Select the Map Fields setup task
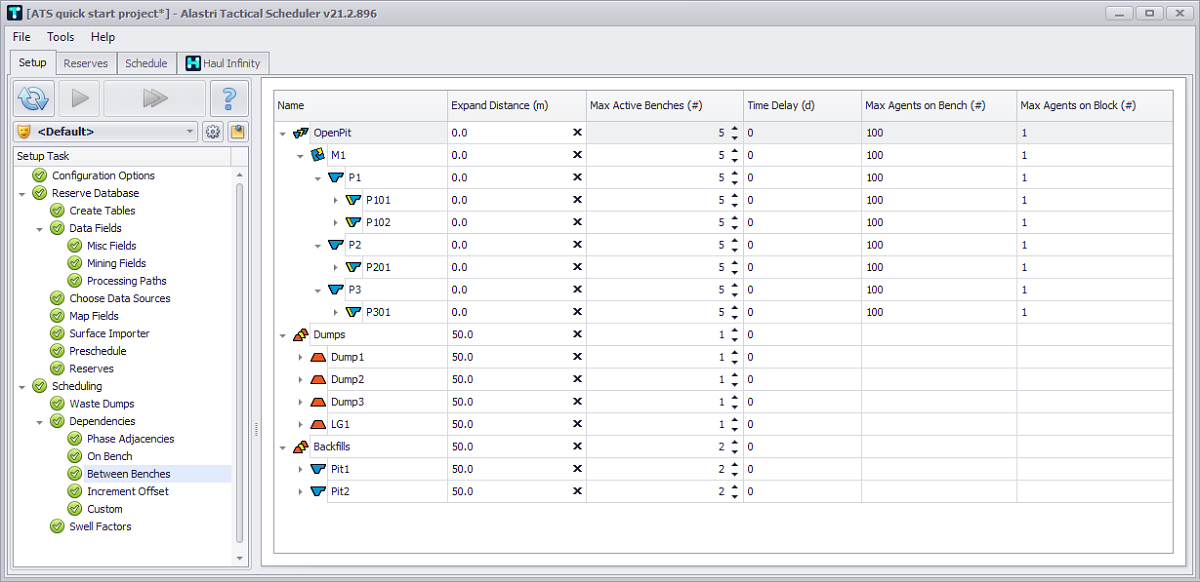 (x=94, y=316)
